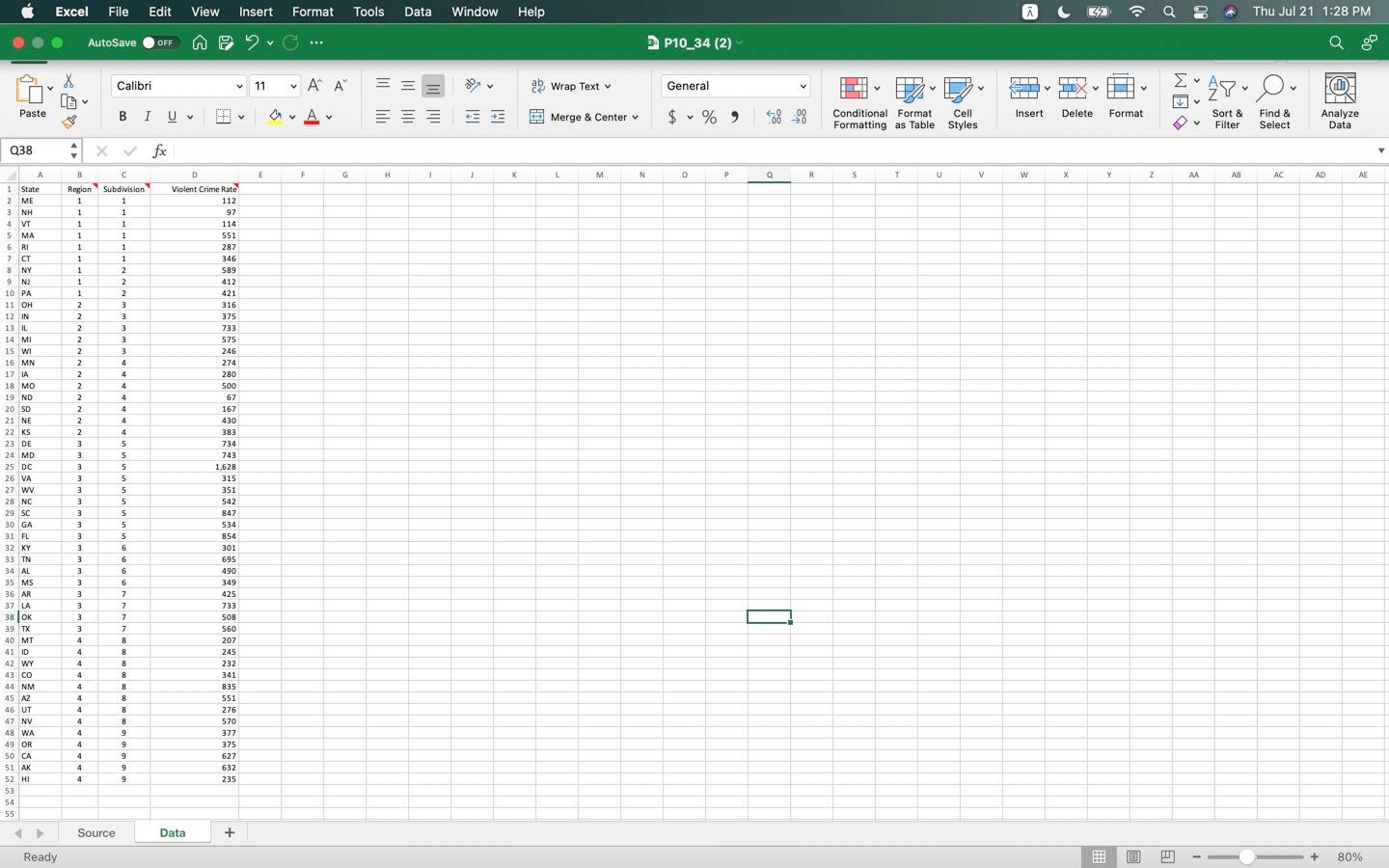Decrease font size with small A
This screenshot has width=1389, height=868.
pyautogui.click(x=340, y=86)
